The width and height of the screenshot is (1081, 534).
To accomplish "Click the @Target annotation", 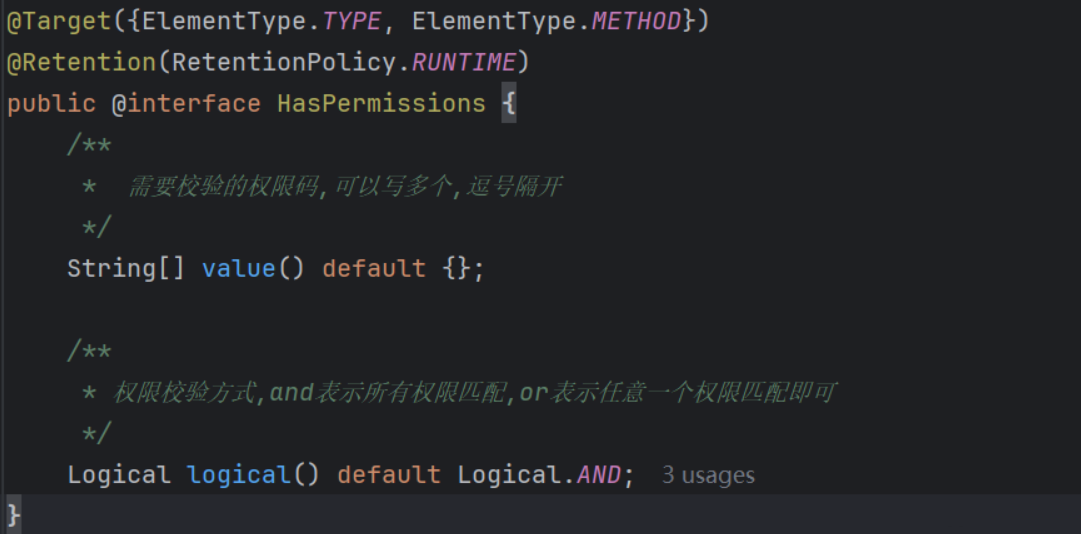I will coord(59,21).
